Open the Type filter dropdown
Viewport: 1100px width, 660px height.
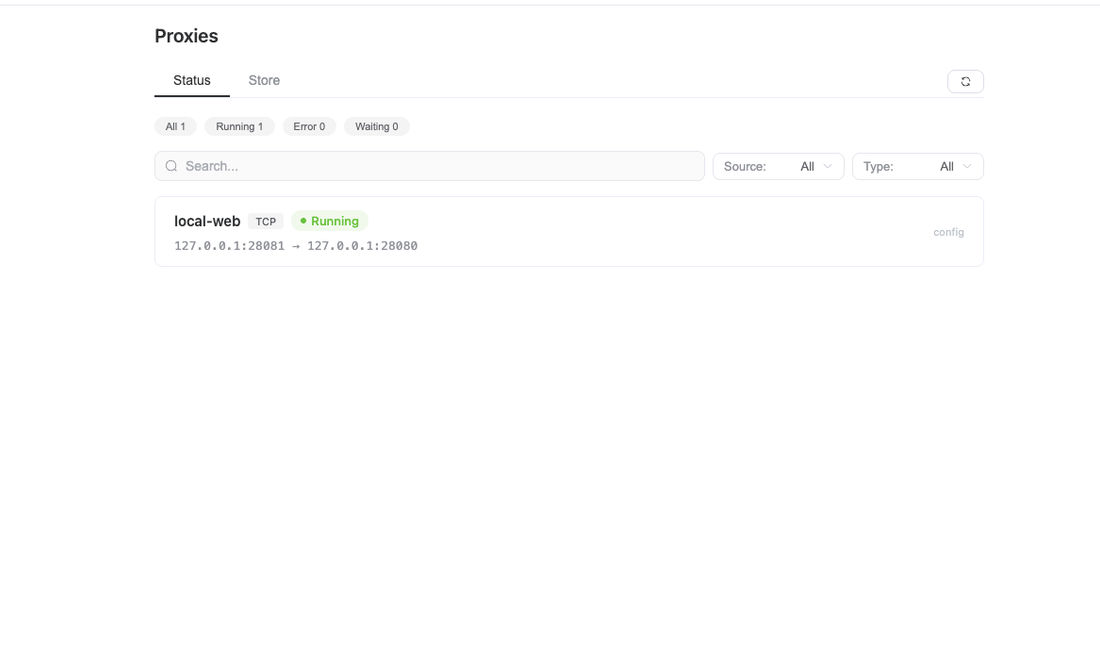pyautogui.click(x=918, y=166)
